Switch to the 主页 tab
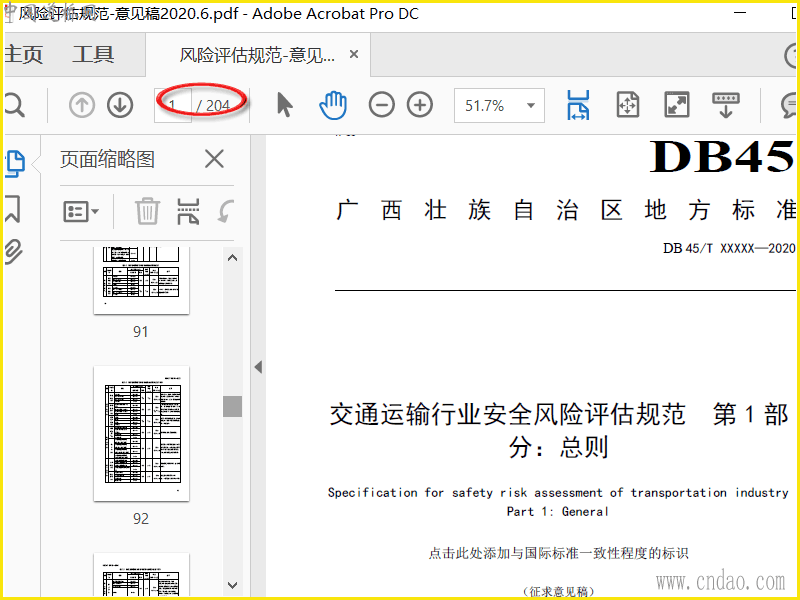 [x=23, y=55]
